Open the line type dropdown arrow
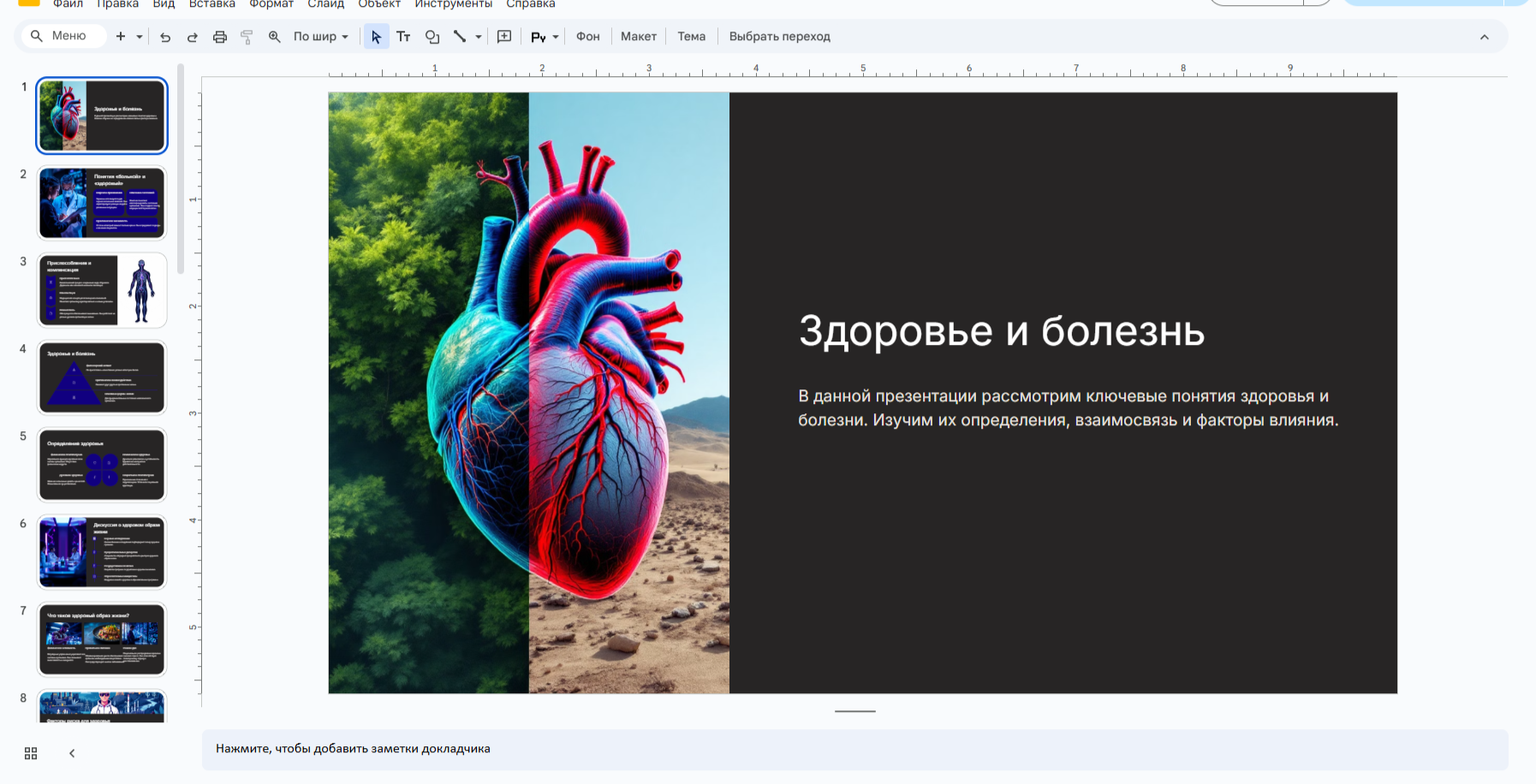Viewport: 1536px width, 784px height. 479,37
